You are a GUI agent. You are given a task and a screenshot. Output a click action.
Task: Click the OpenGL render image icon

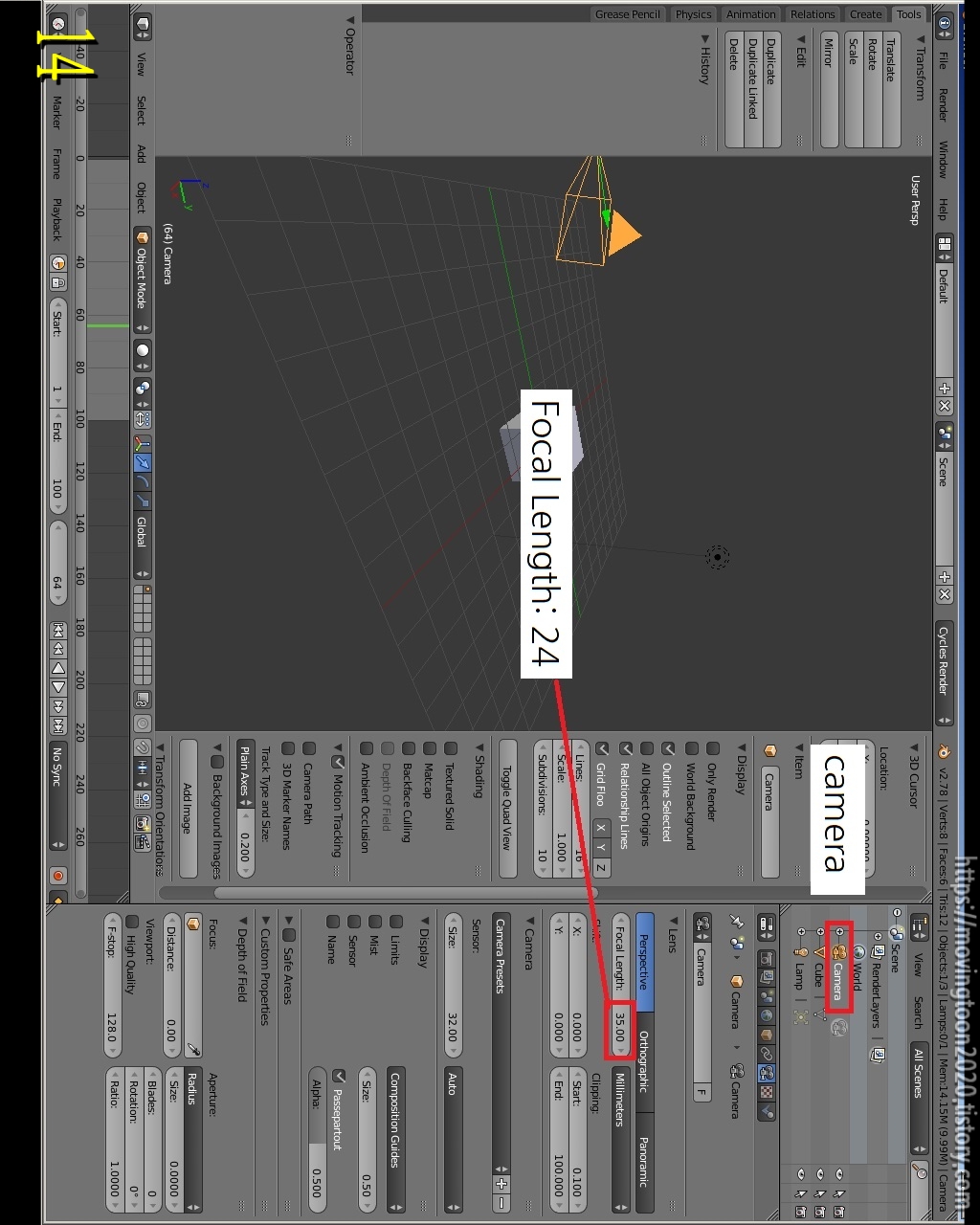[x=143, y=823]
